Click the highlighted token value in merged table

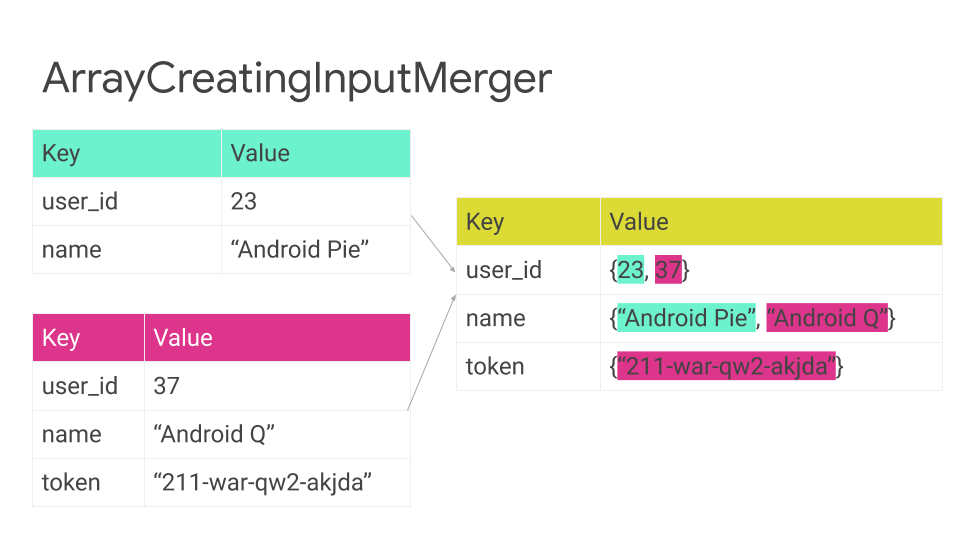726,367
